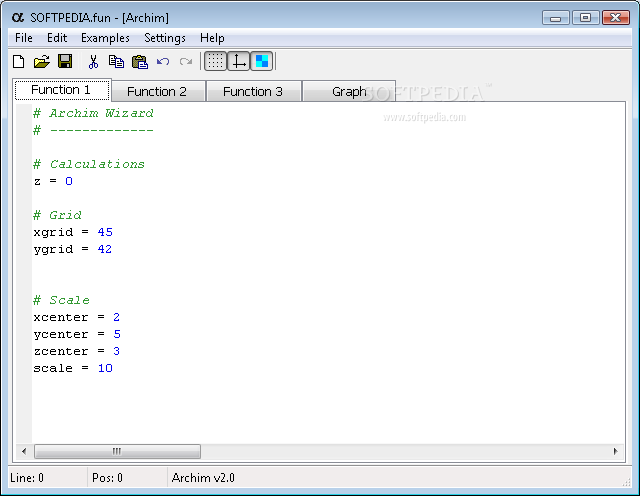Paste from clipboard using the paste icon
Image resolution: width=640 pixels, height=496 pixels.
(140, 62)
